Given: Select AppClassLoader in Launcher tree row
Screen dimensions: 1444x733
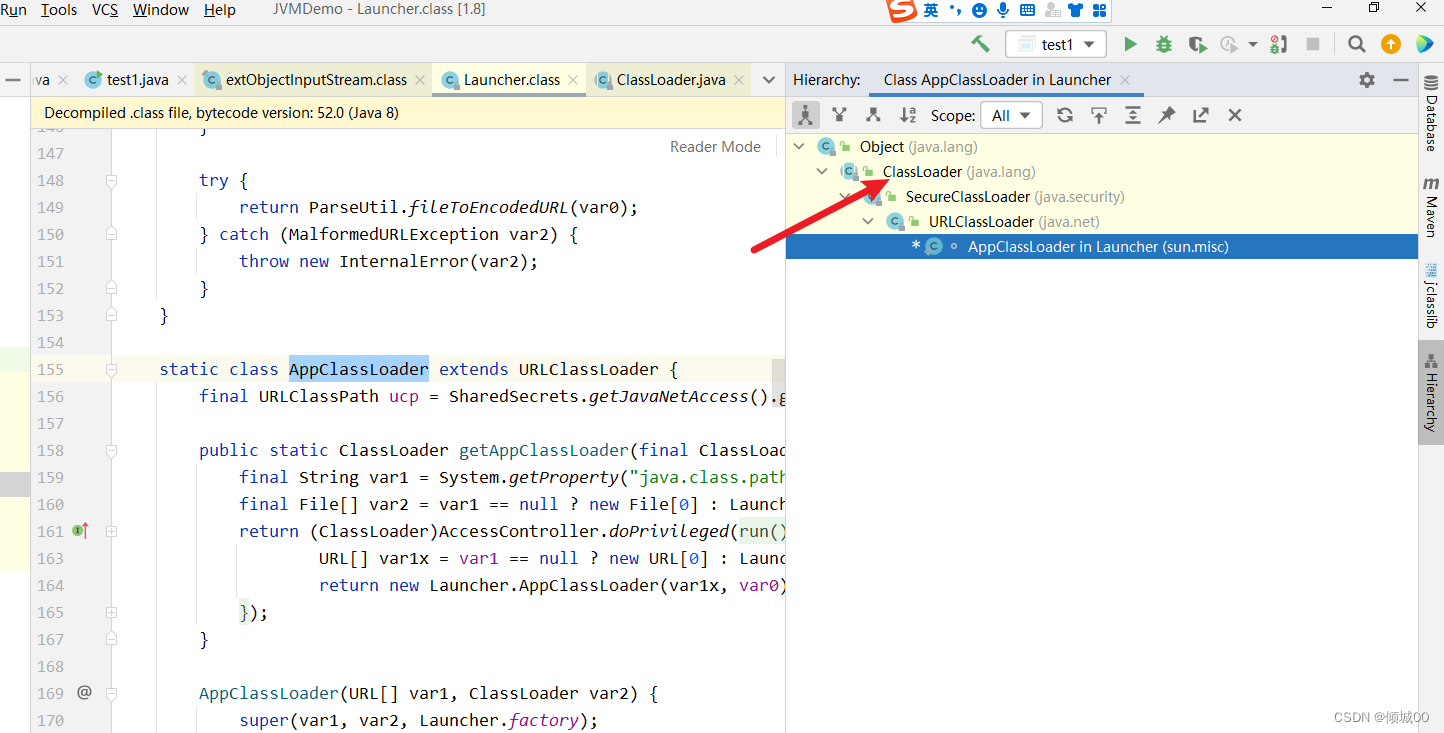Looking at the screenshot, I should tap(1102, 246).
